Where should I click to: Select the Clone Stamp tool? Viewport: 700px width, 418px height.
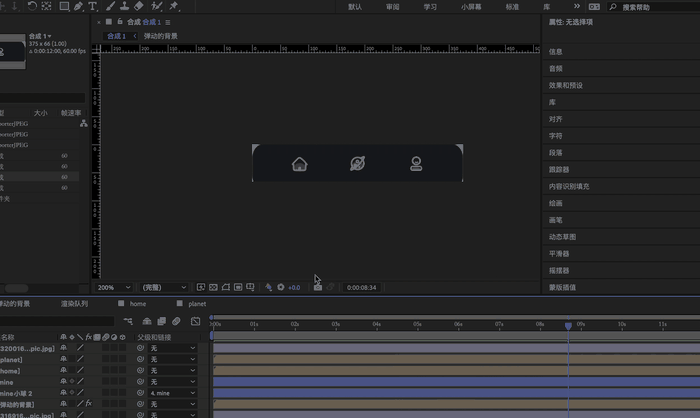(x=125, y=6)
